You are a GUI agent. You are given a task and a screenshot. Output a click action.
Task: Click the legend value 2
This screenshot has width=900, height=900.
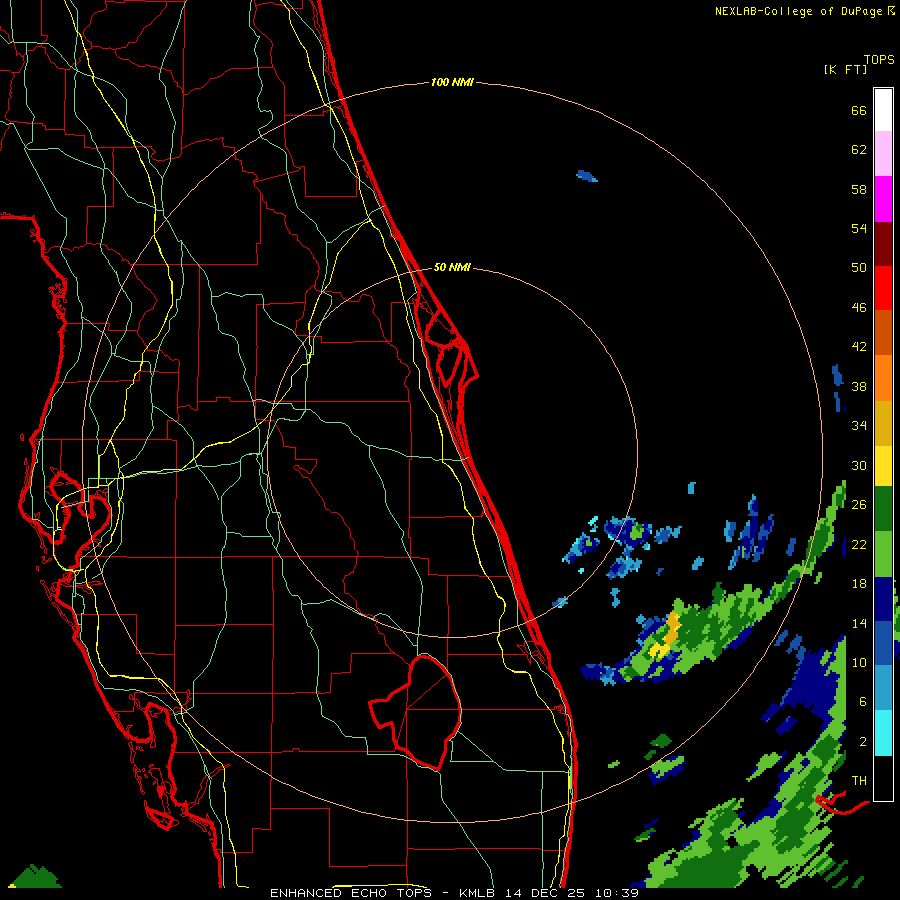(x=862, y=742)
